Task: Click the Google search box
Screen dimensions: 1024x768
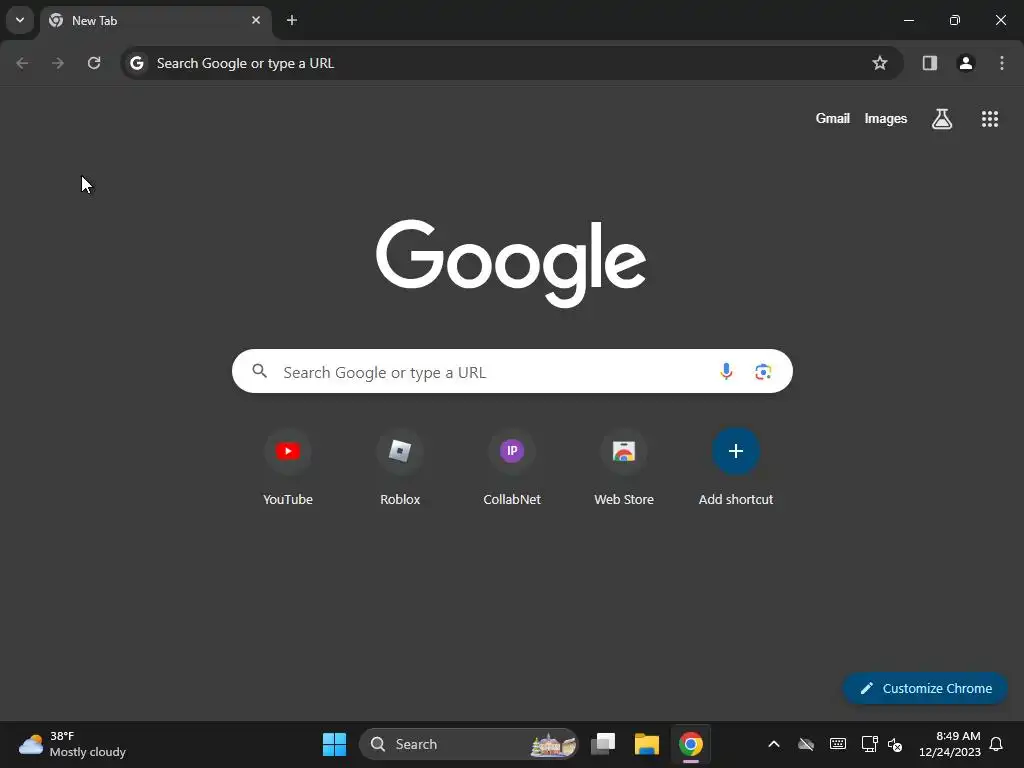Action: [512, 372]
